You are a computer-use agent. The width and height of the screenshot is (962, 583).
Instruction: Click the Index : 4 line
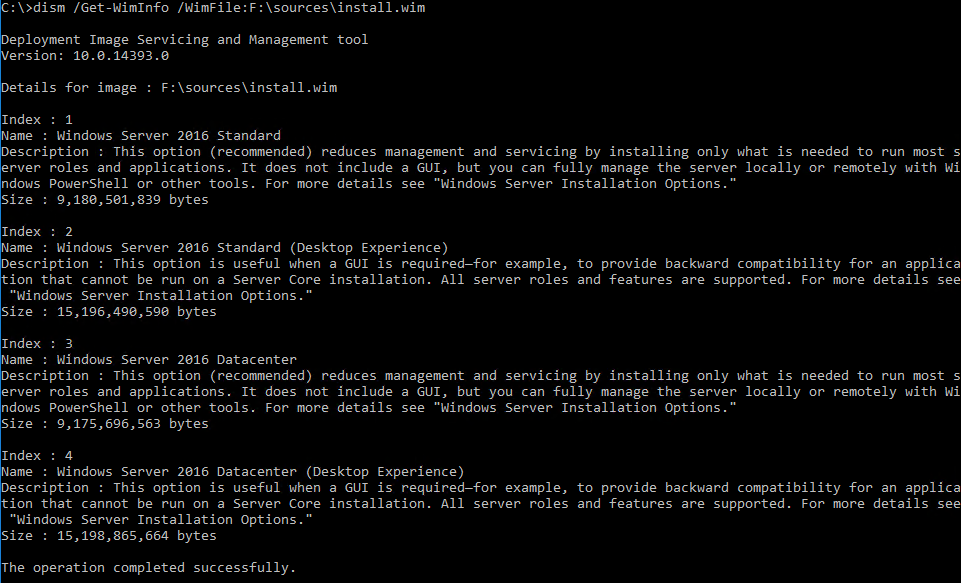point(37,456)
